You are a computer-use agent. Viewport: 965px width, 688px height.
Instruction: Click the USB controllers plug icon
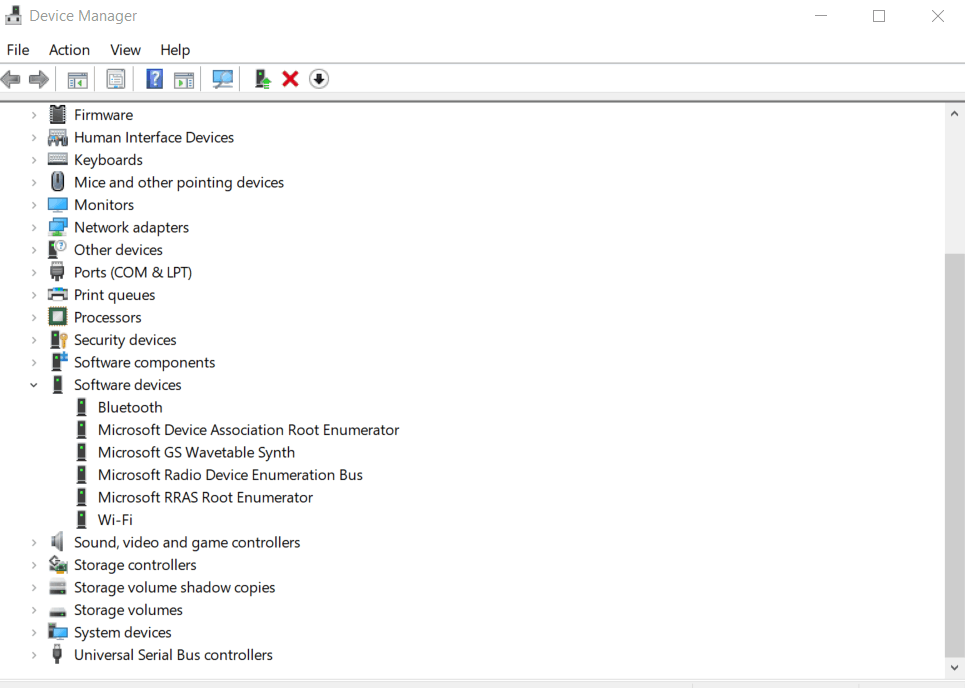coord(57,654)
